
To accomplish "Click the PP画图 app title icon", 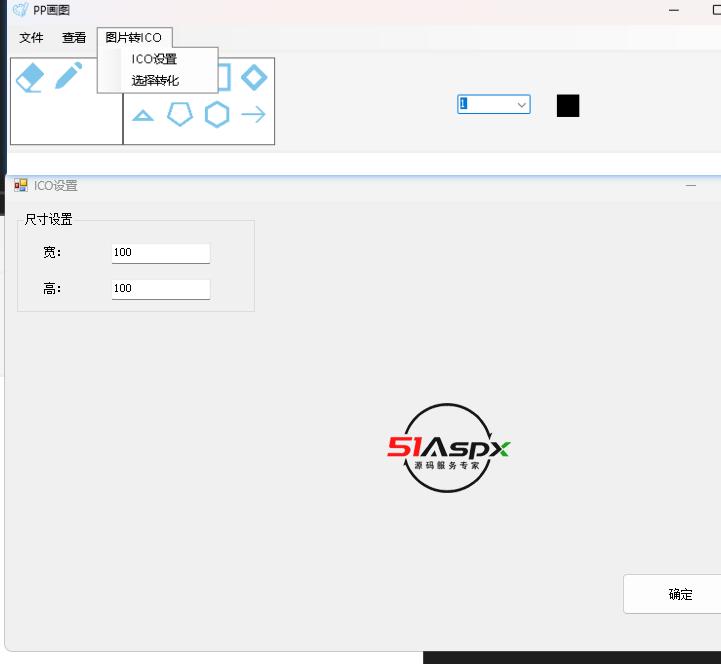I will pyautogui.click(x=20, y=10).
